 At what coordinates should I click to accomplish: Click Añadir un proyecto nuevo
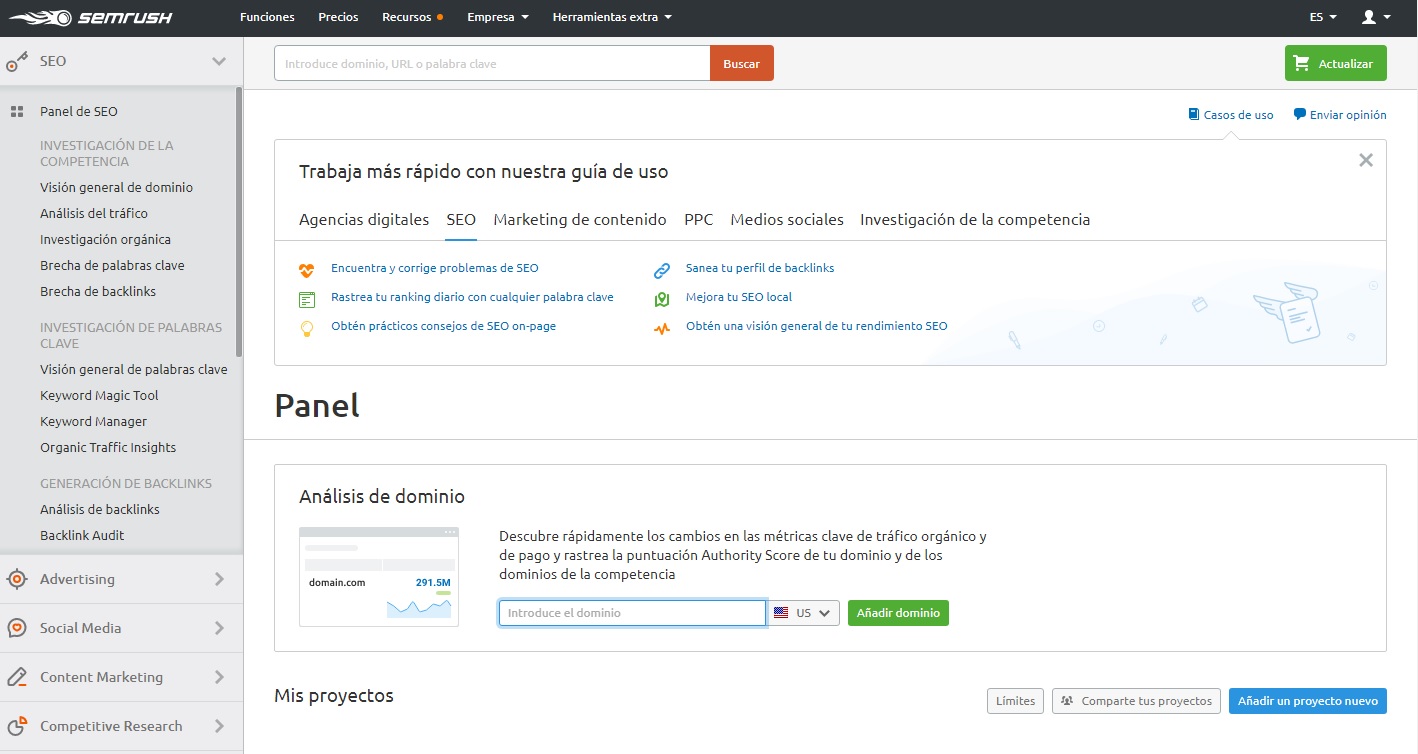pos(1308,701)
